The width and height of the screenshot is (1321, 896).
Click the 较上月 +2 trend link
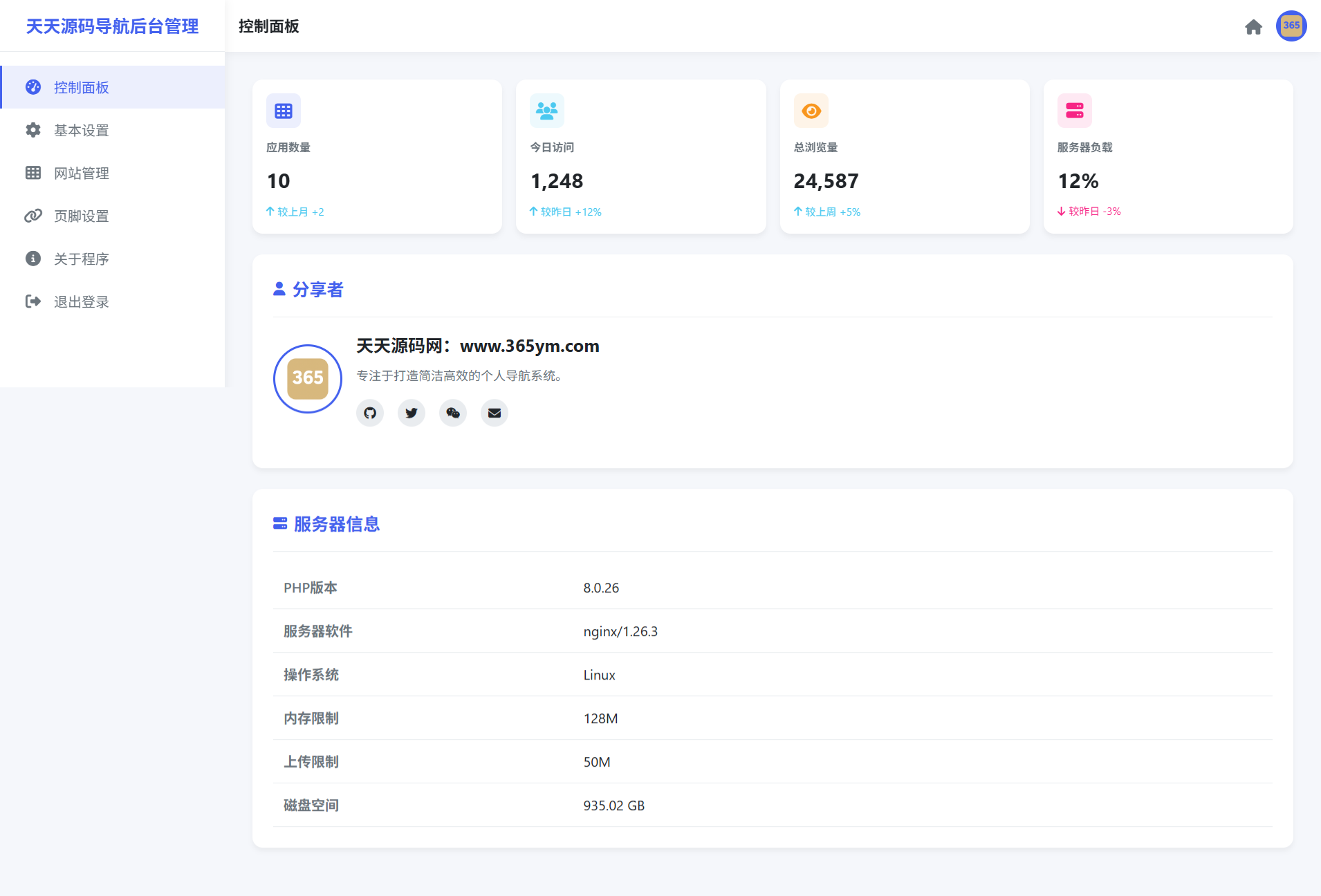coord(295,212)
